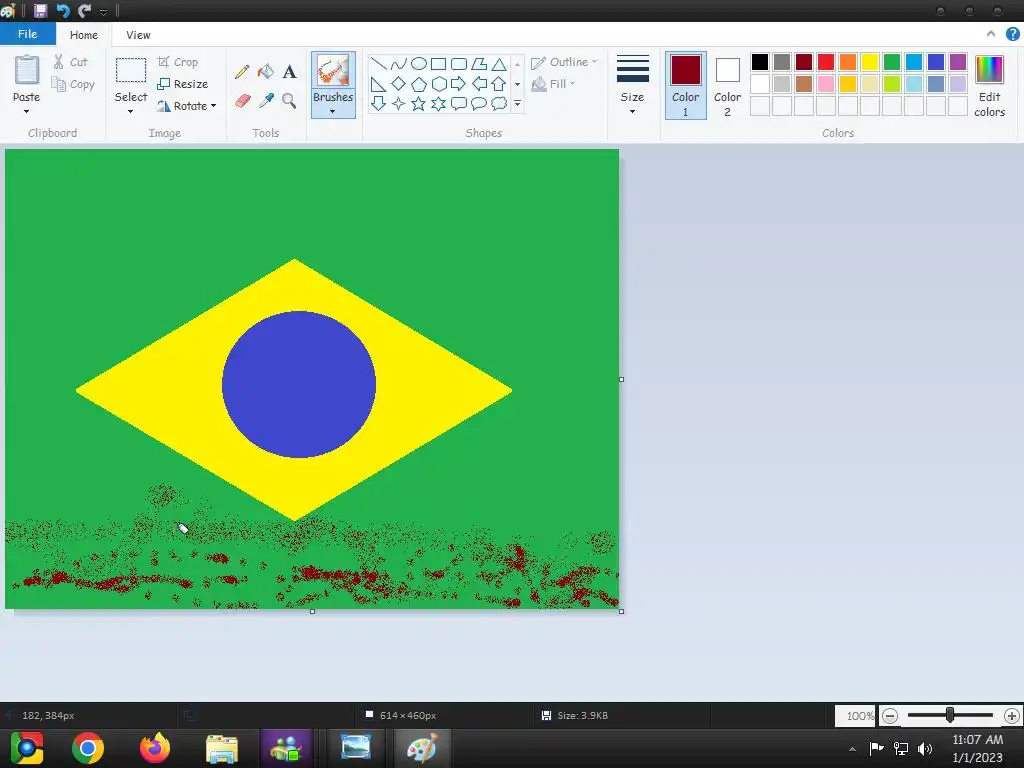Select the Pencil tool
The width and height of the screenshot is (1024, 768).
click(x=242, y=72)
